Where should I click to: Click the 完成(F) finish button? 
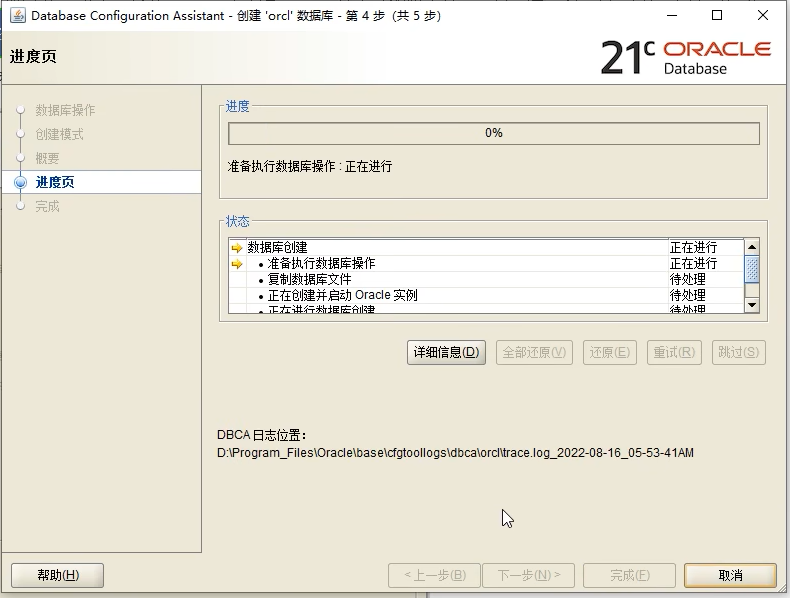pos(629,575)
